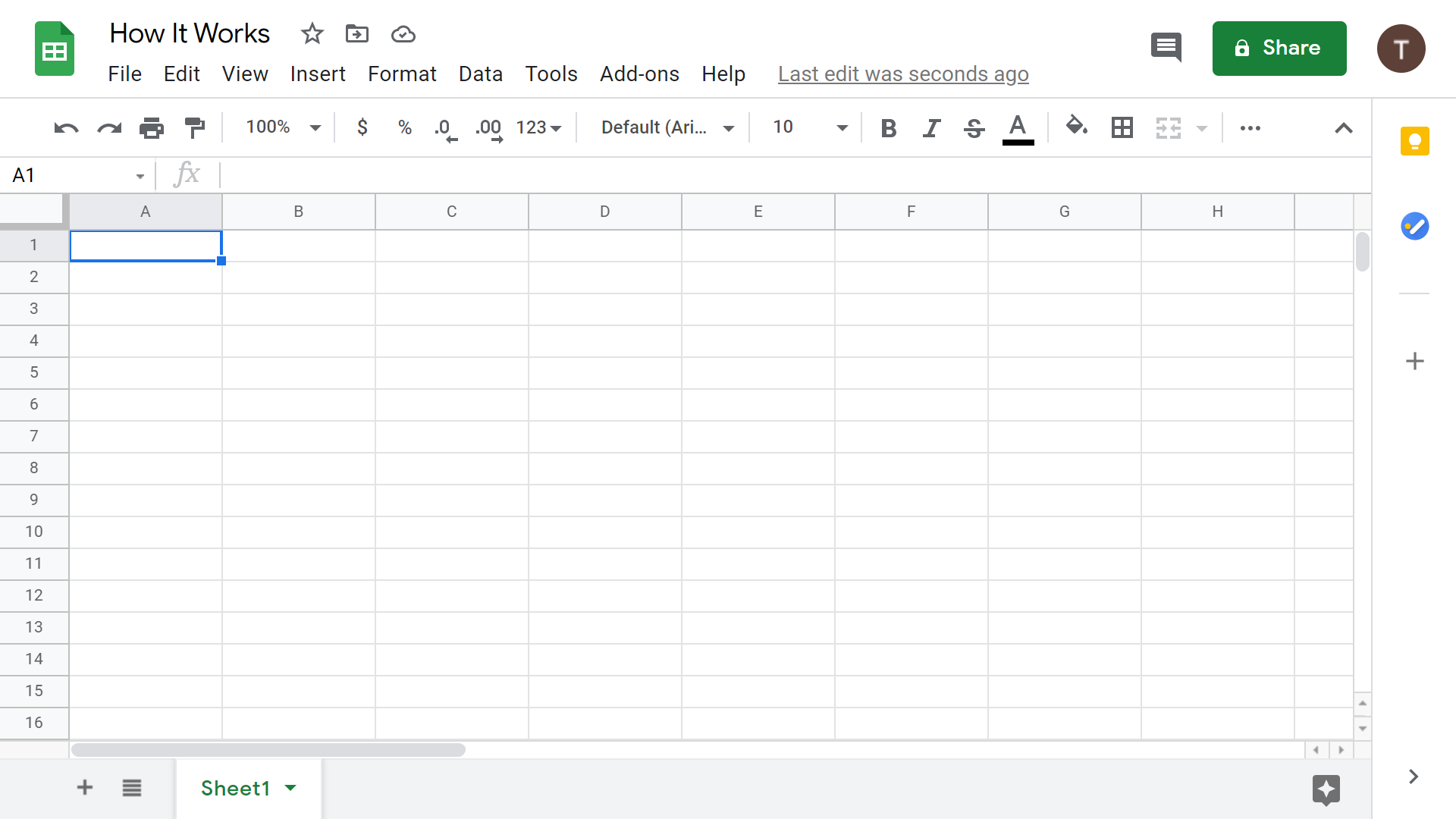Open the Data menu
This screenshot has width=1456, height=819.
pyautogui.click(x=481, y=74)
